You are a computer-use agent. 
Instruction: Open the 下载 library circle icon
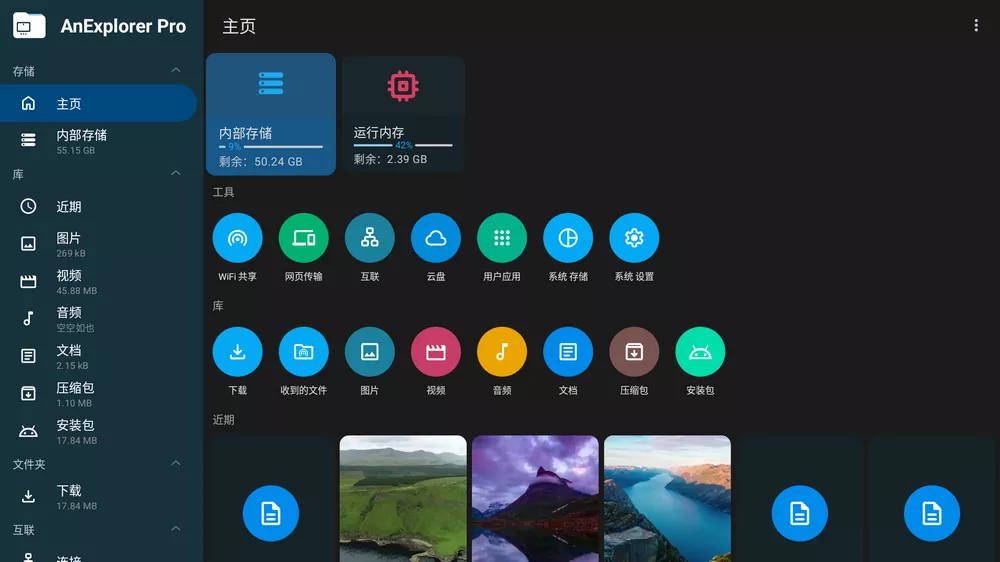(x=237, y=351)
